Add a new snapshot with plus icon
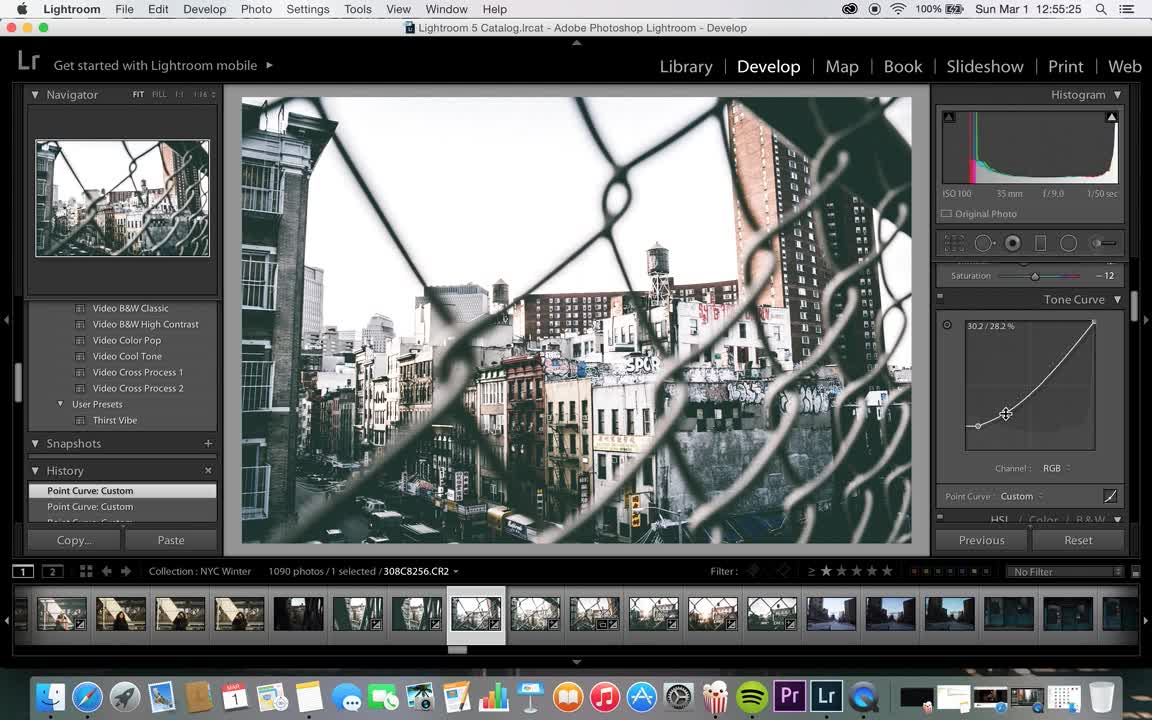 [208, 443]
